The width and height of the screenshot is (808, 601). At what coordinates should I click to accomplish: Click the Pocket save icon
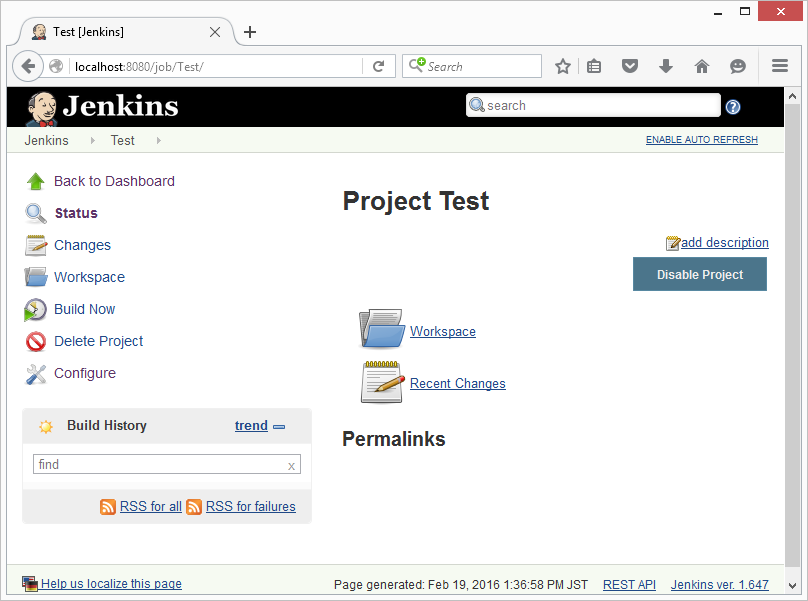click(630, 66)
